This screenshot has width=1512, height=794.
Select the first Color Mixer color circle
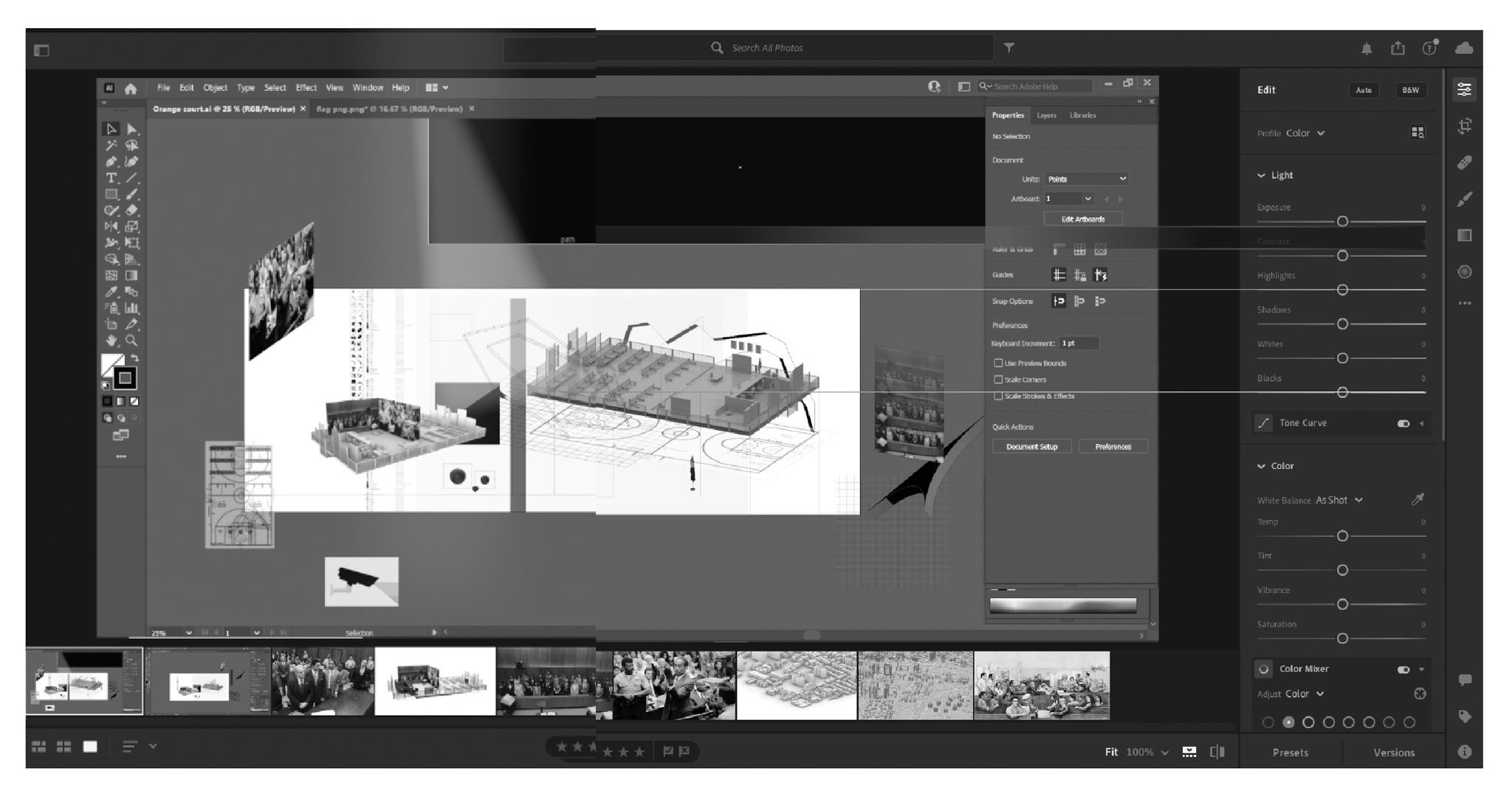[1268, 722]
